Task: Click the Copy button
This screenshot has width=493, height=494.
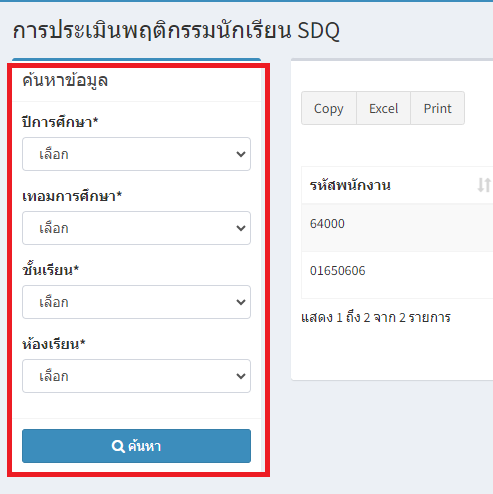Action: pos(329,108)
